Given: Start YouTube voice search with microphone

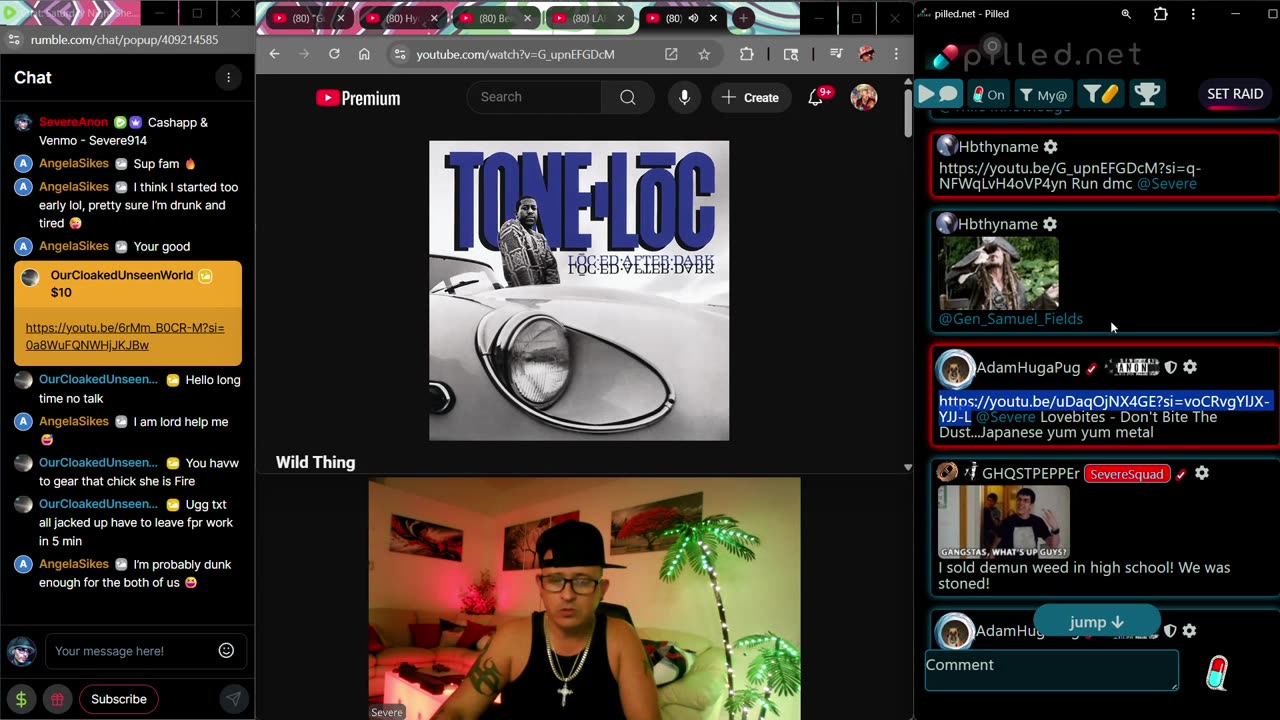Looking at the screenshot, I should [x=684, y=97].
